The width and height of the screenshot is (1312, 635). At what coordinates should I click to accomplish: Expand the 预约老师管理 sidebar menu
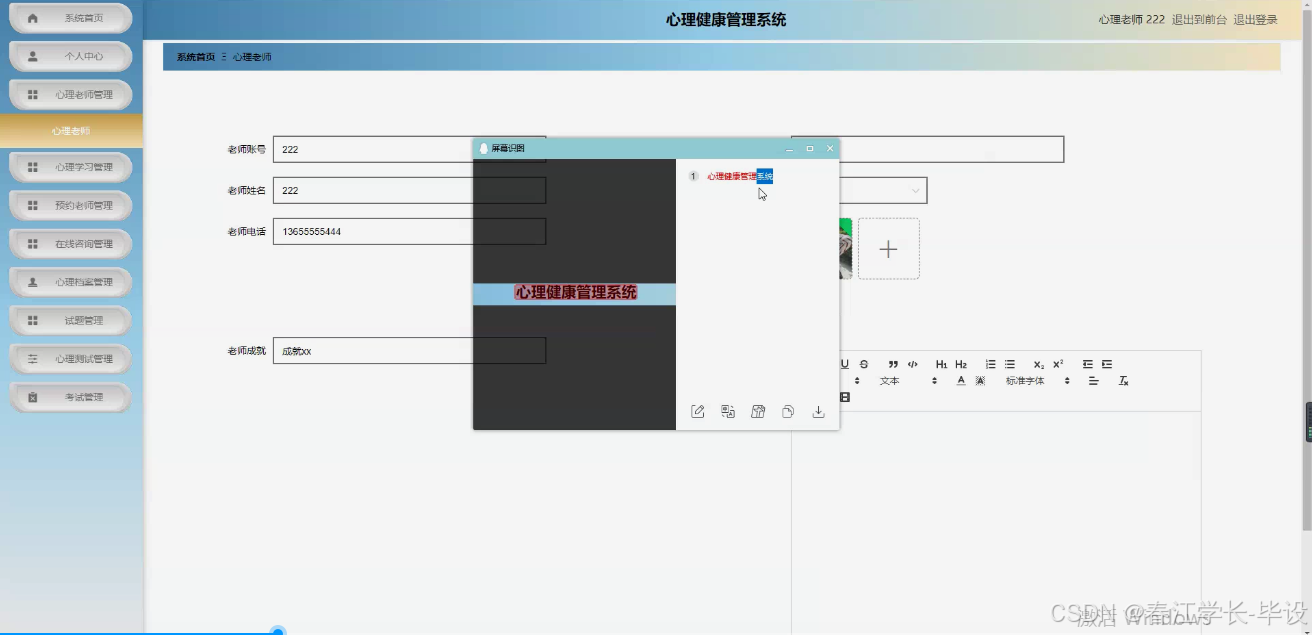click(x=71, y=205)
